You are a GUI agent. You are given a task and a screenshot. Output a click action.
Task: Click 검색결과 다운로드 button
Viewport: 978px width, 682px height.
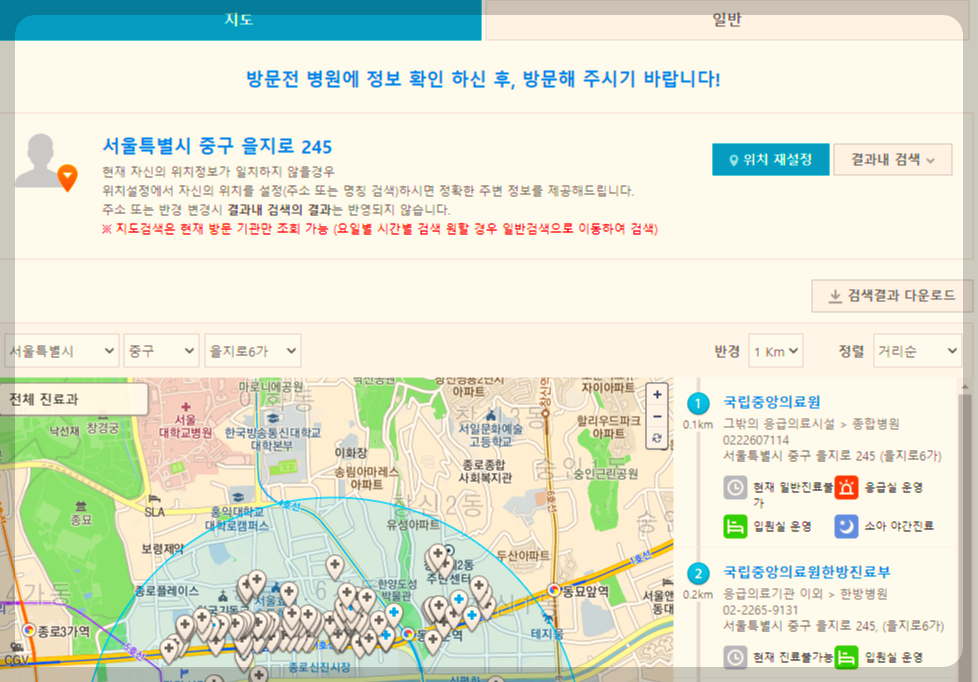(x=892, y=296)
